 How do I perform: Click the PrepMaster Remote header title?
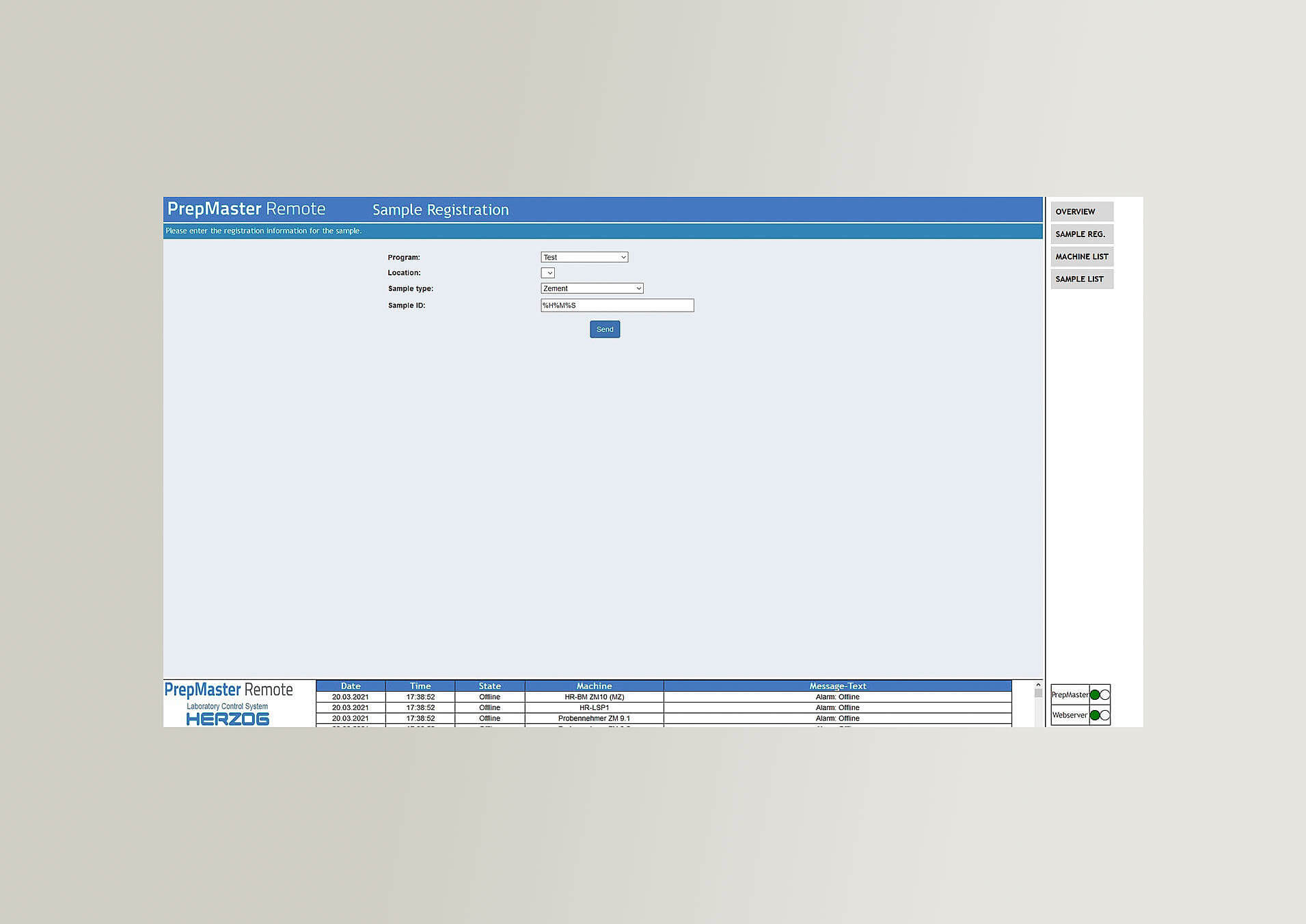coord(246,209)
